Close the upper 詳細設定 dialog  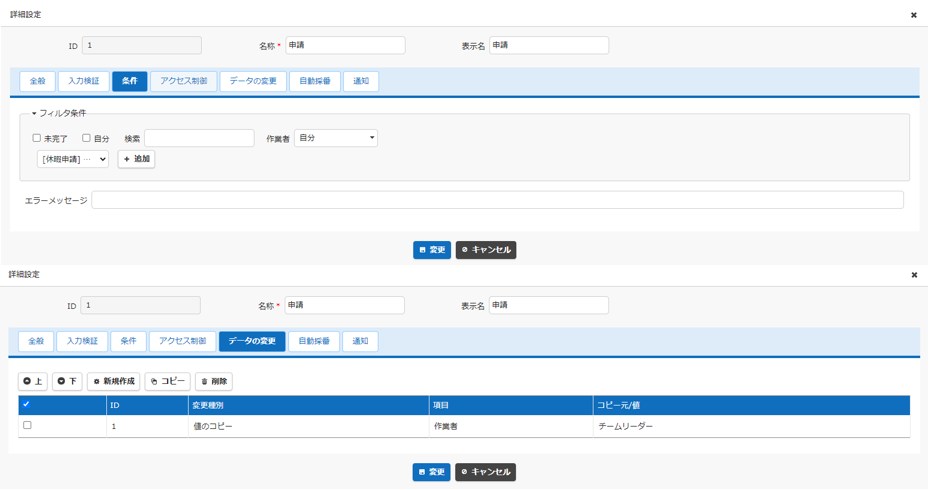point(913,15)
